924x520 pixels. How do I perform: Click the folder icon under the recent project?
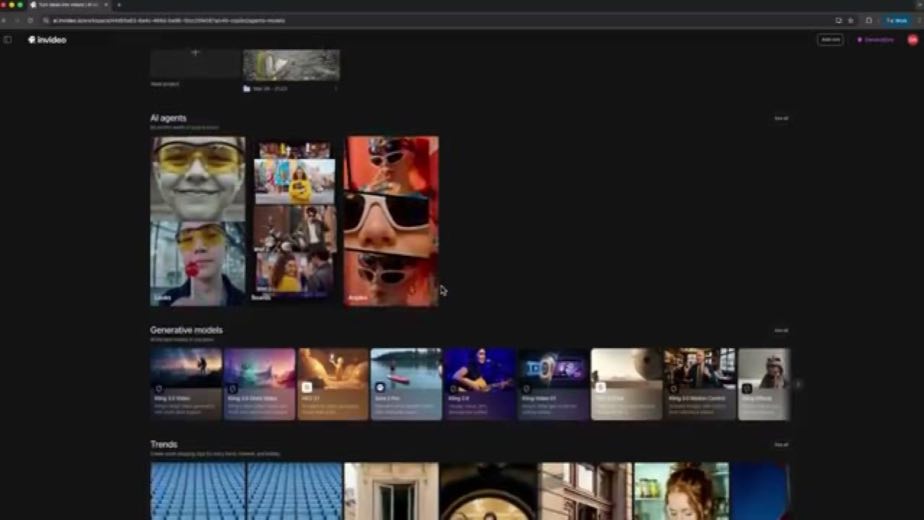coord(247,88)
